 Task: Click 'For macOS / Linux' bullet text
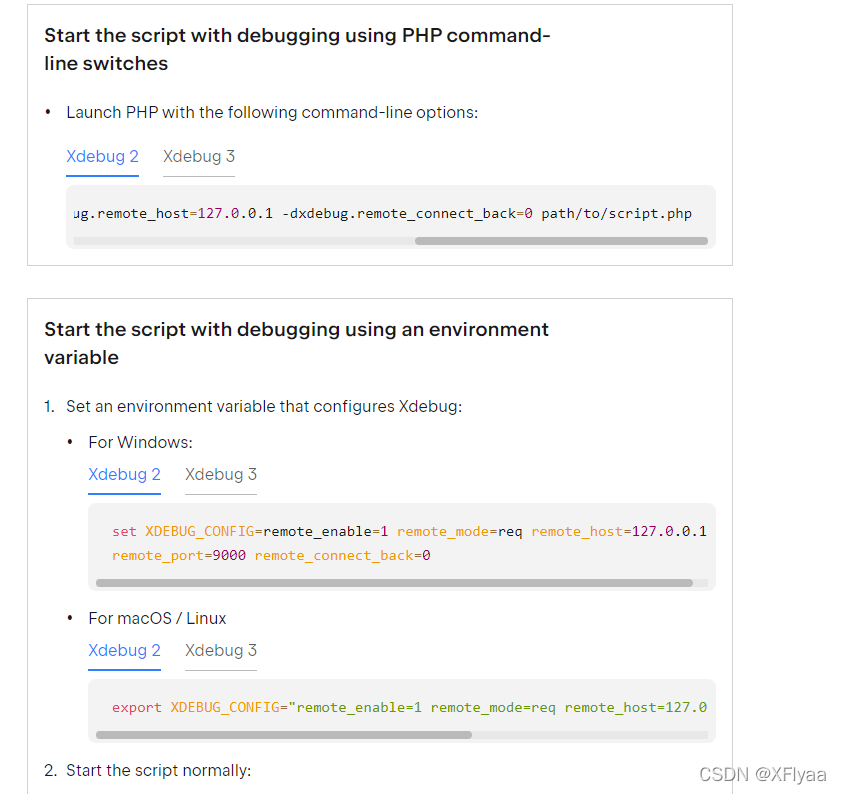click(x=157, y=619)
